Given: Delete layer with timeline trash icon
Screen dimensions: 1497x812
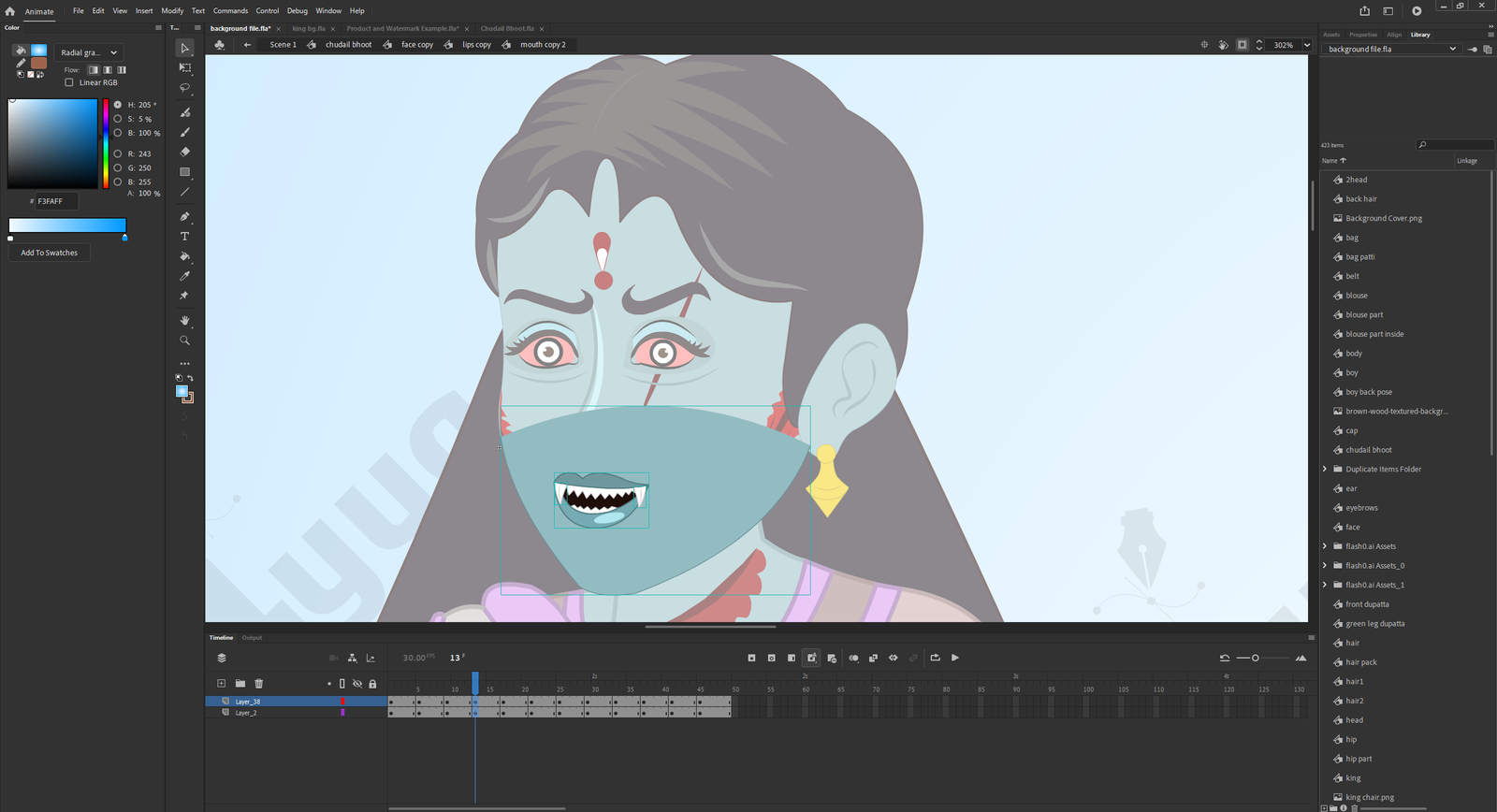Looking at the screenshot, I should click(259, 684).
